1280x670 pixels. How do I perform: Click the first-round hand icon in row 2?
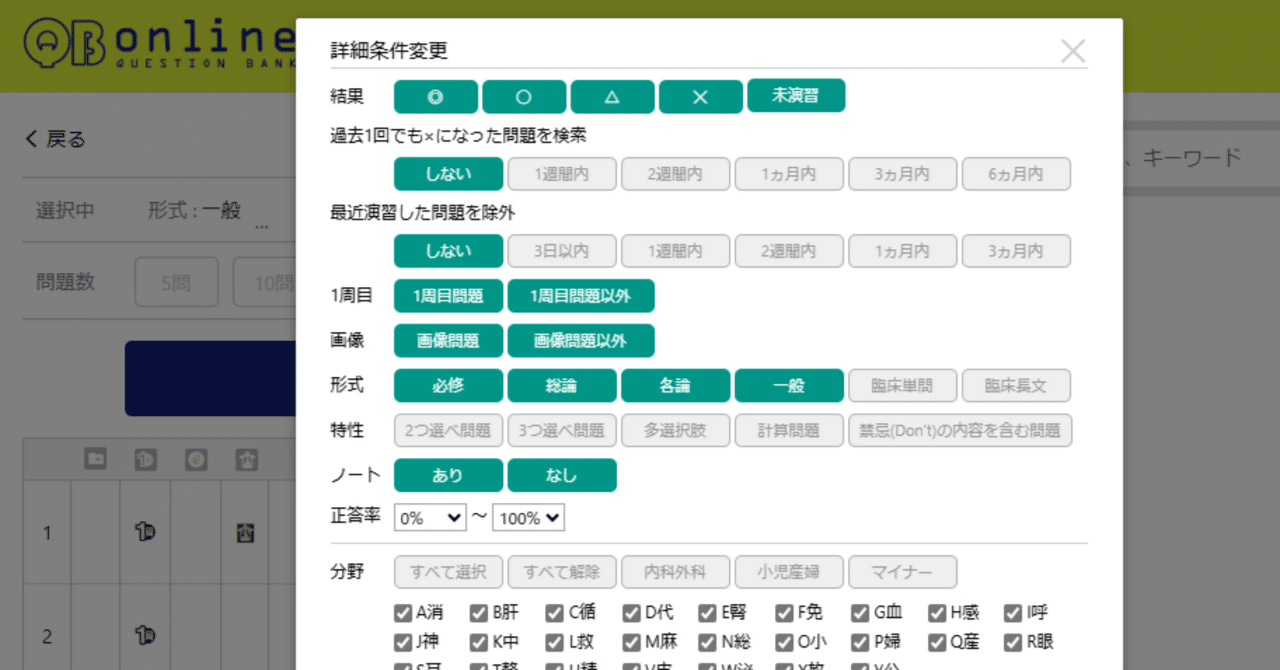[145, 636]
